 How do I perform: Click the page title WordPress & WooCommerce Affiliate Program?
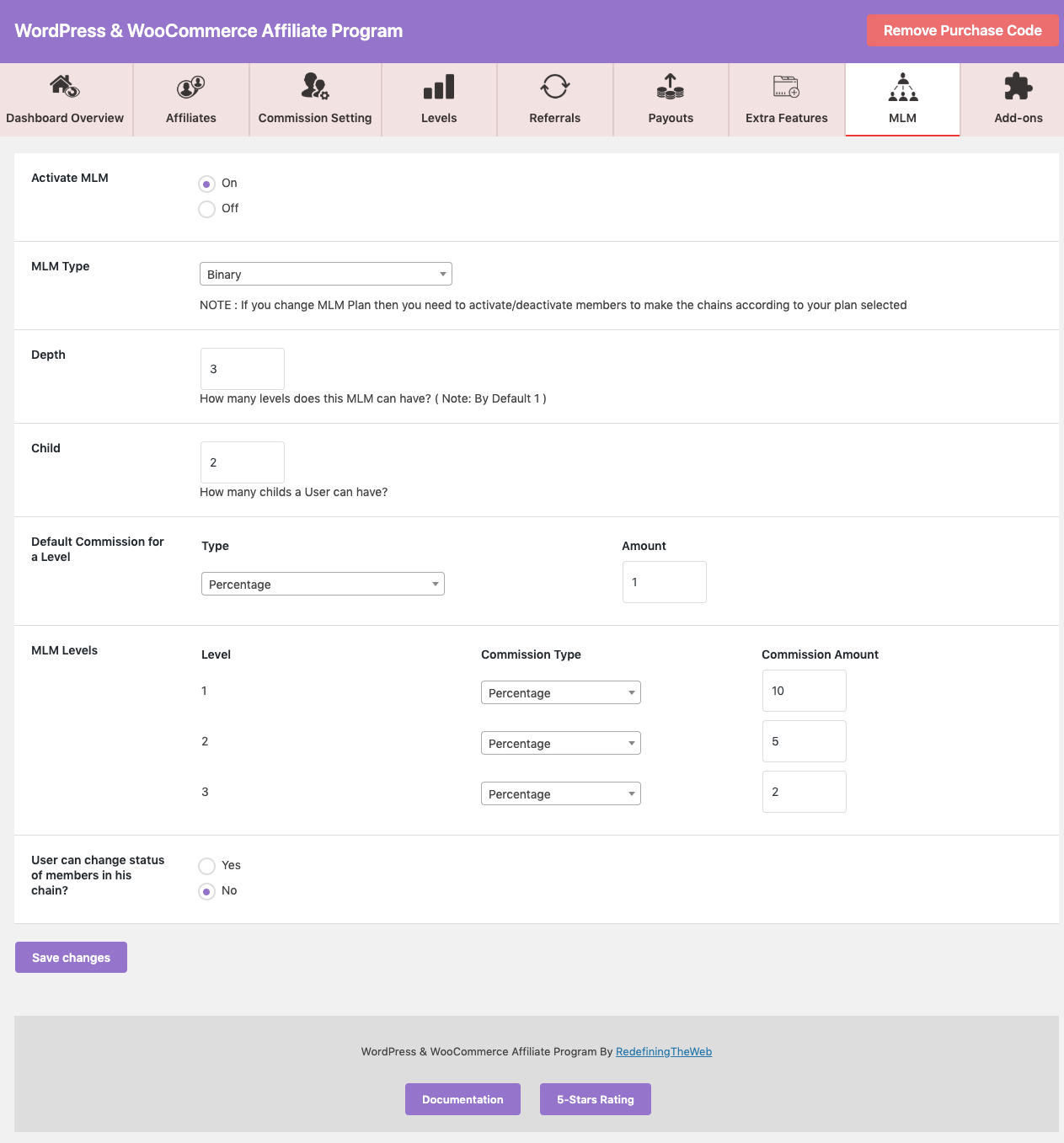point(209,31)
